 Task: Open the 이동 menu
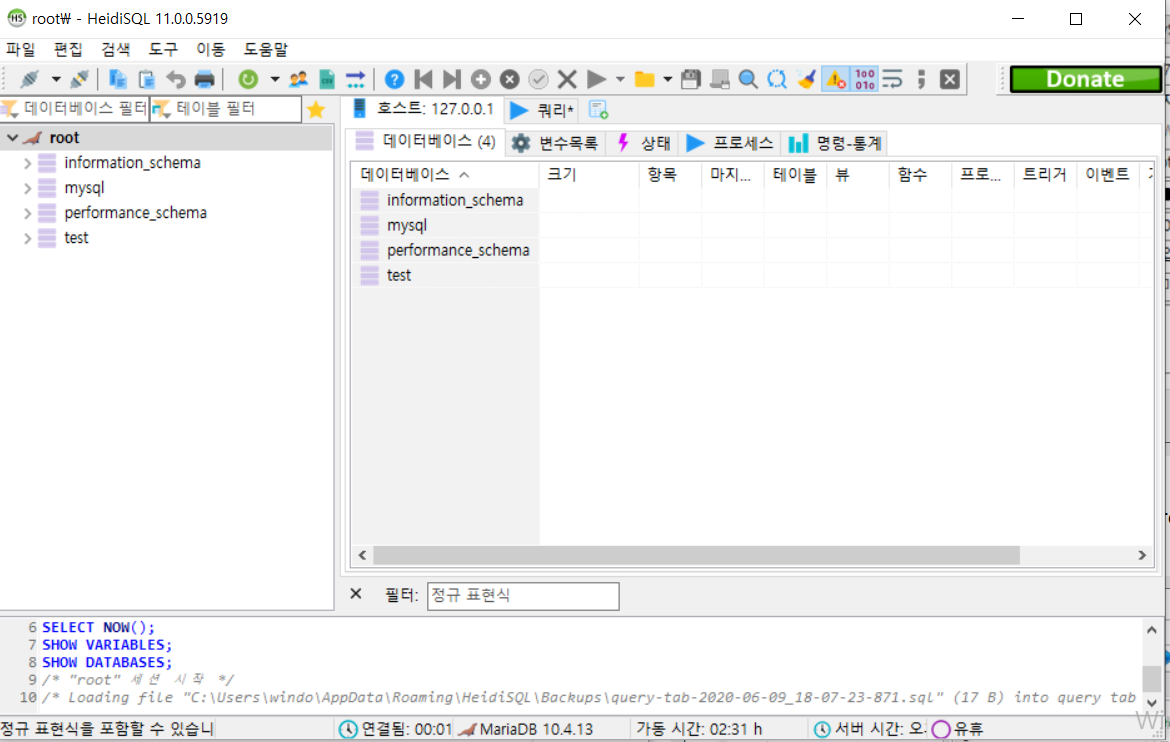(x=210, y=49)
